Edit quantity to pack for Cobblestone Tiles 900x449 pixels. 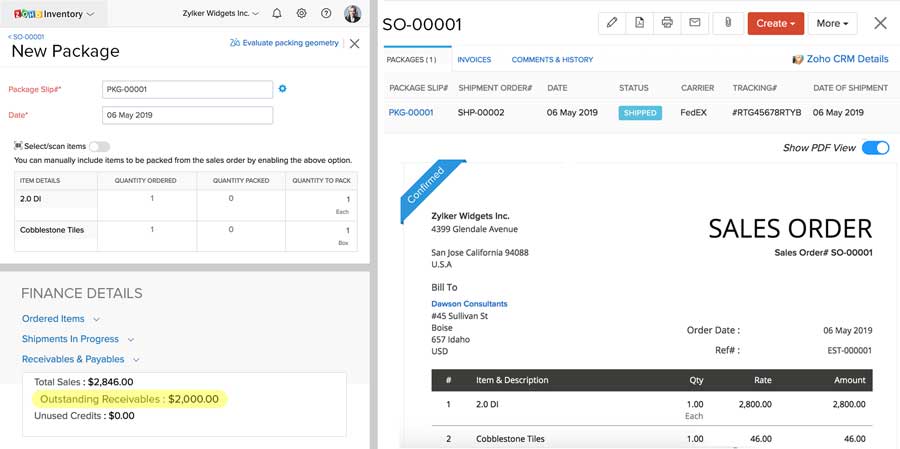coord(347,231)
